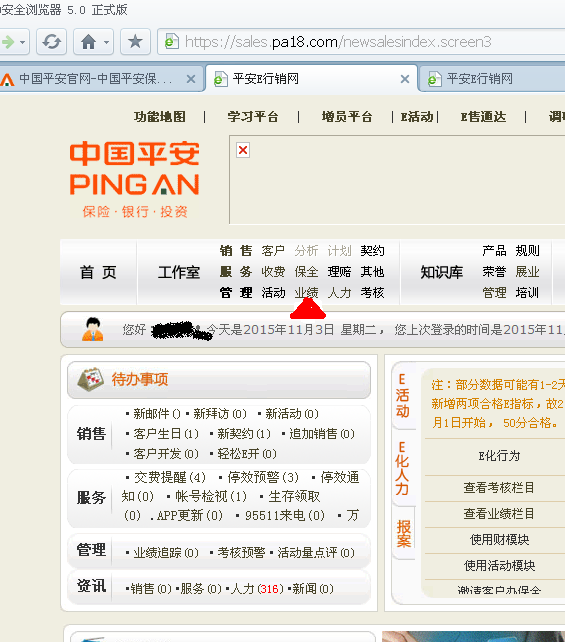The width and height of the screenshot is (565, 642).
Task: Open 新拜访 (0) pending item
Action: pos(220,414)
